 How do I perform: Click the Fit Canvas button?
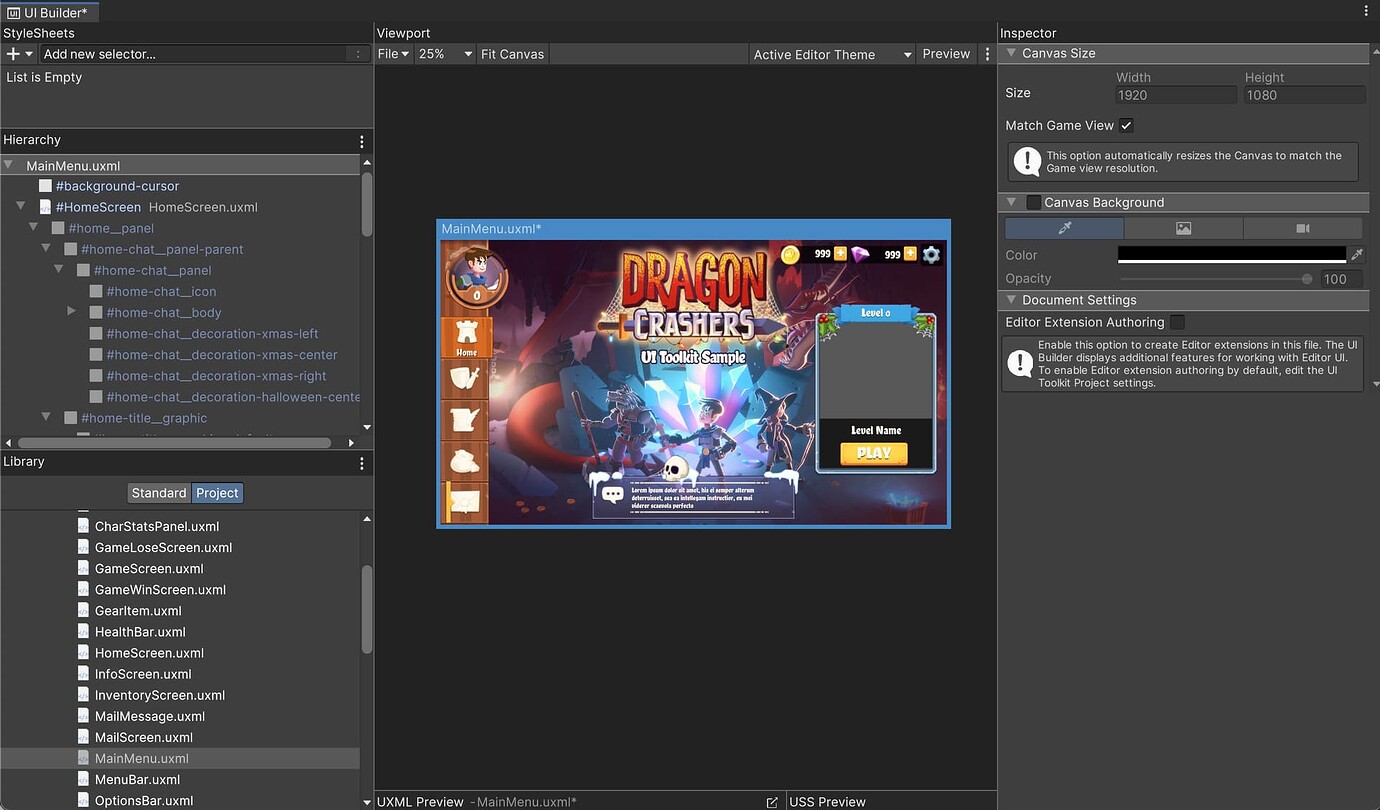pos(512,54)
